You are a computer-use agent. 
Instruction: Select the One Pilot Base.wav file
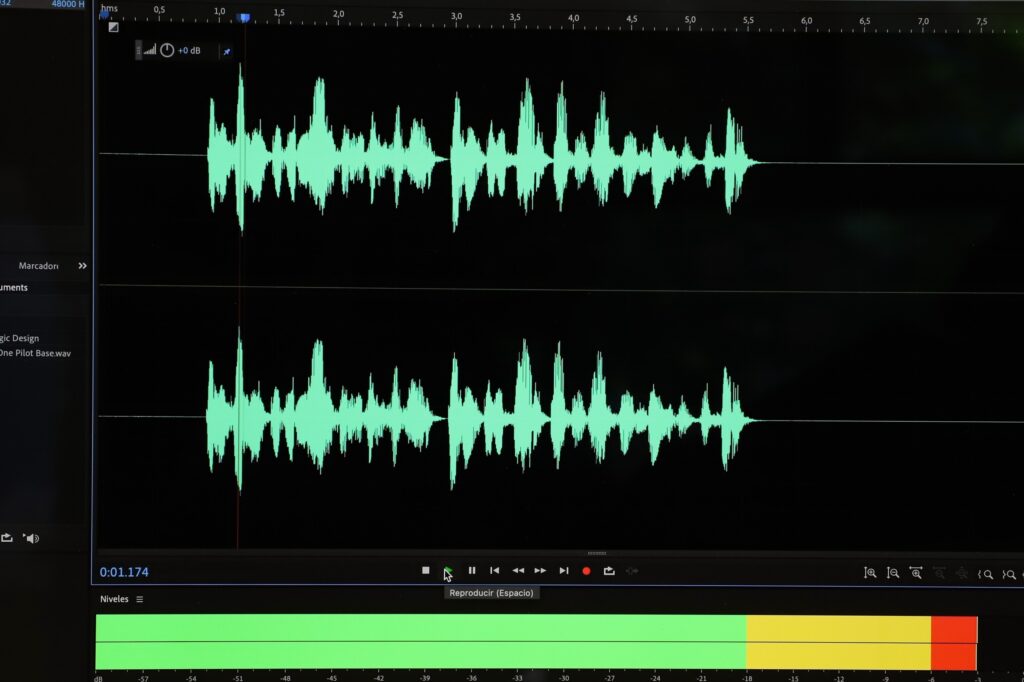pyautogui.click(x=36, y=353)
